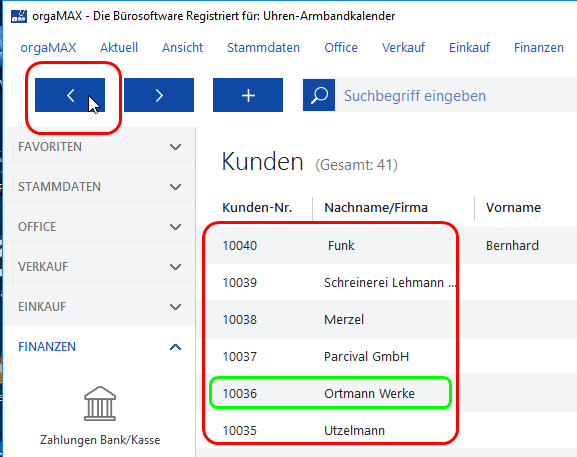Sort by the Kunden-Nr. column header
This screenshot has width=577, height=457.
coord(257,208)
